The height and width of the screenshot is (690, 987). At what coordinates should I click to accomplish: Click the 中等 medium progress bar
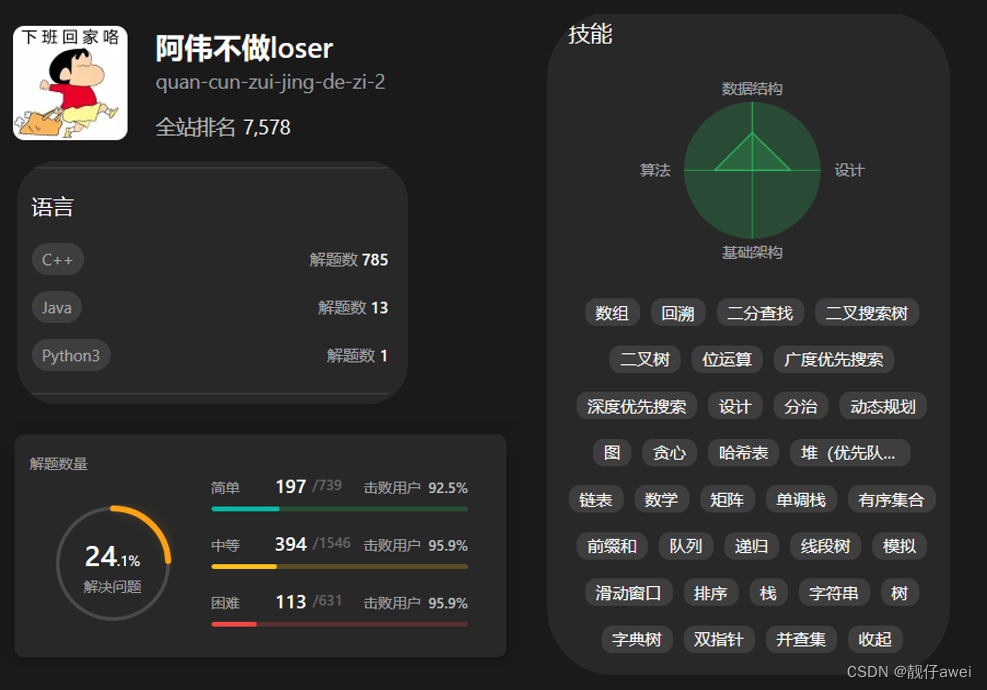point(340,567)
